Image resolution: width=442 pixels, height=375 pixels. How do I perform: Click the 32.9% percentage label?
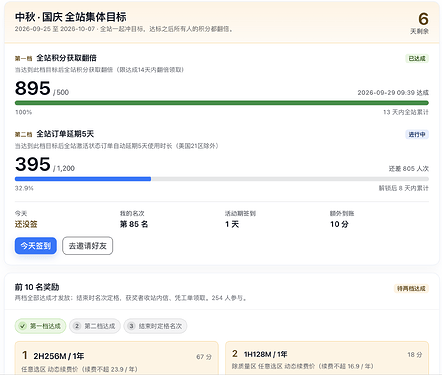(x=24, y=188)
